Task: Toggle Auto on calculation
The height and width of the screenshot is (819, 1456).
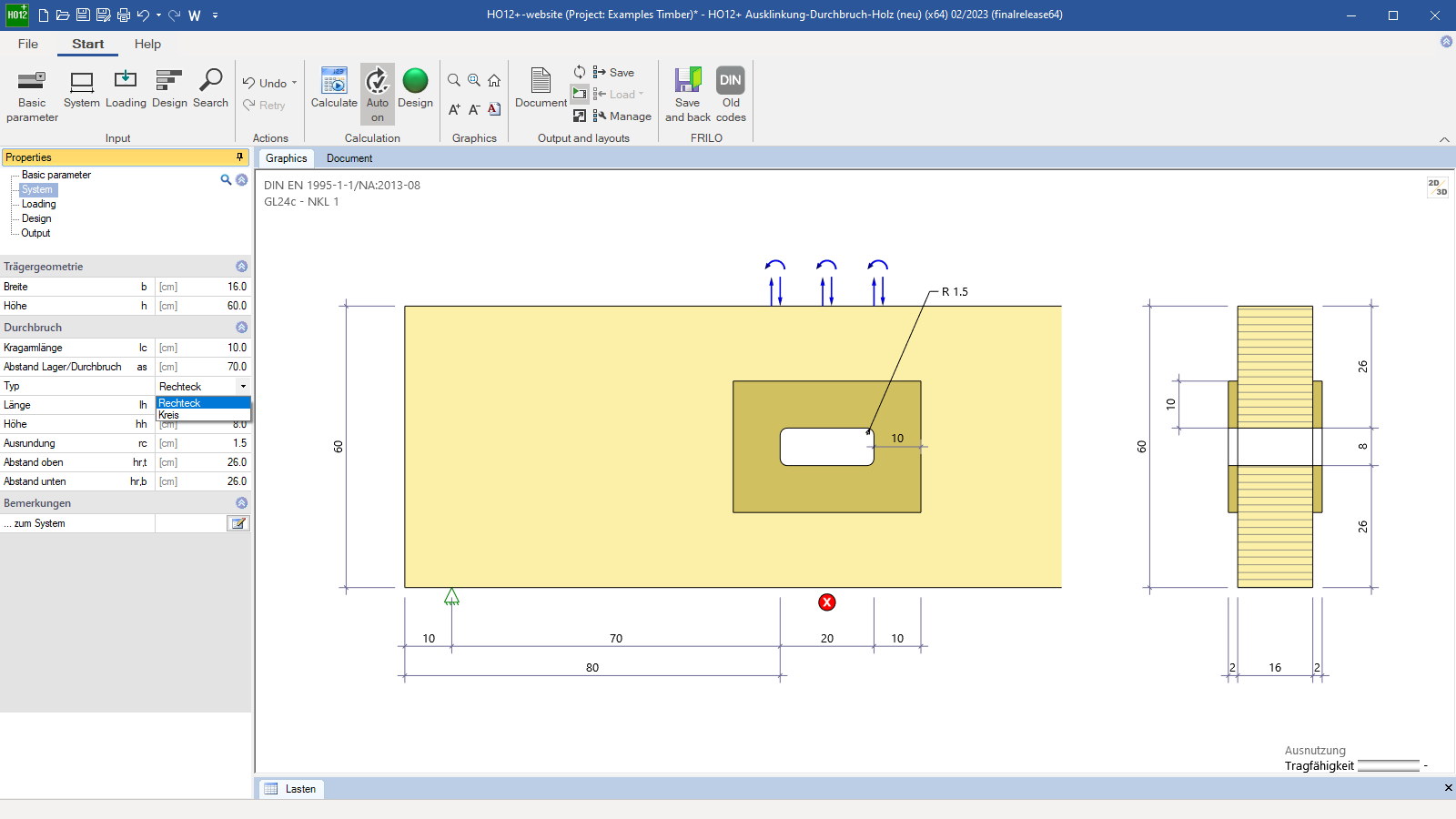Action: [378, 95]
